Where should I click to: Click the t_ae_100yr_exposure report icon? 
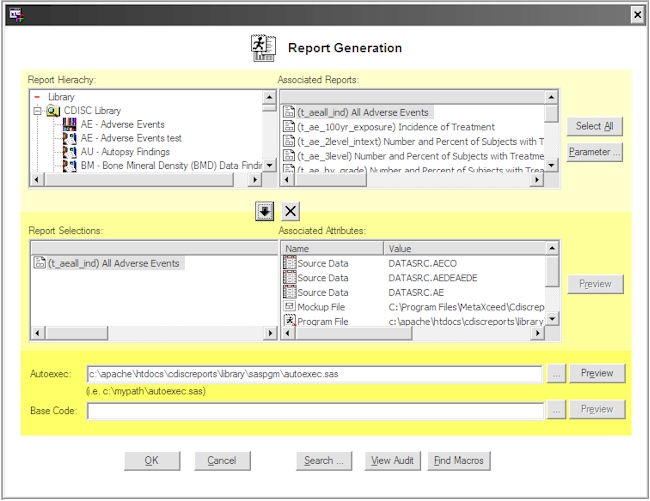point(289,127)
